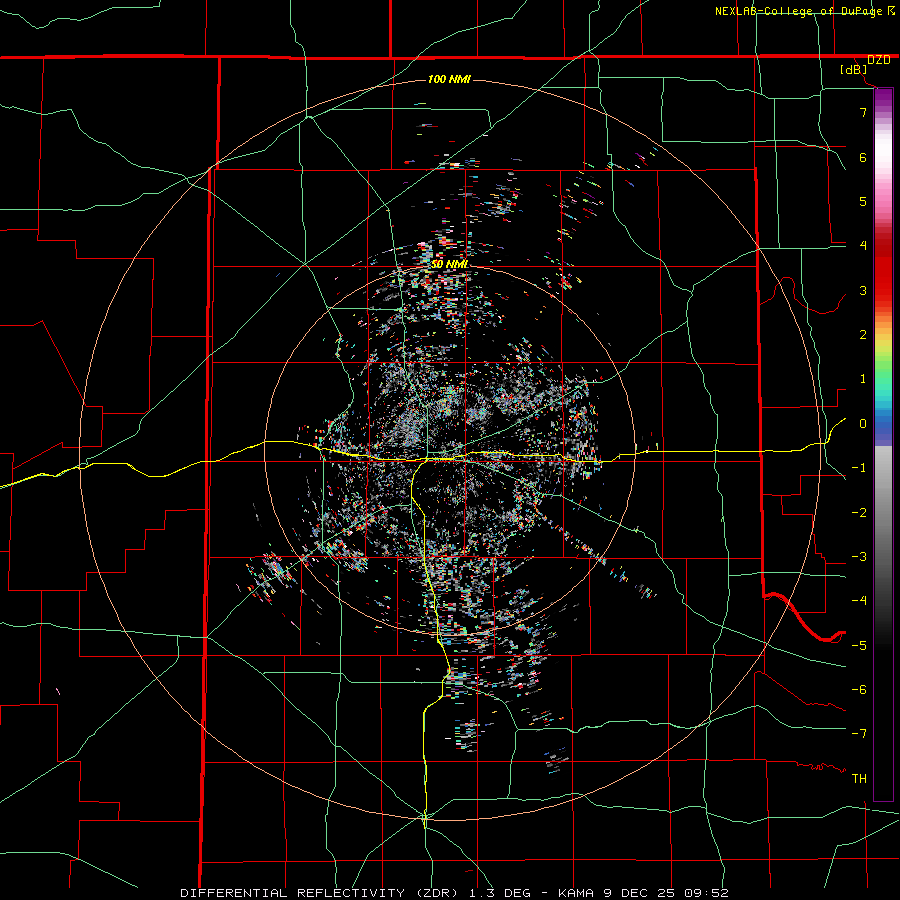Image resolution: width=900 pixels, height=900 pixels.
Task: Select the -5 scale value
Action: tap(859, 646)
